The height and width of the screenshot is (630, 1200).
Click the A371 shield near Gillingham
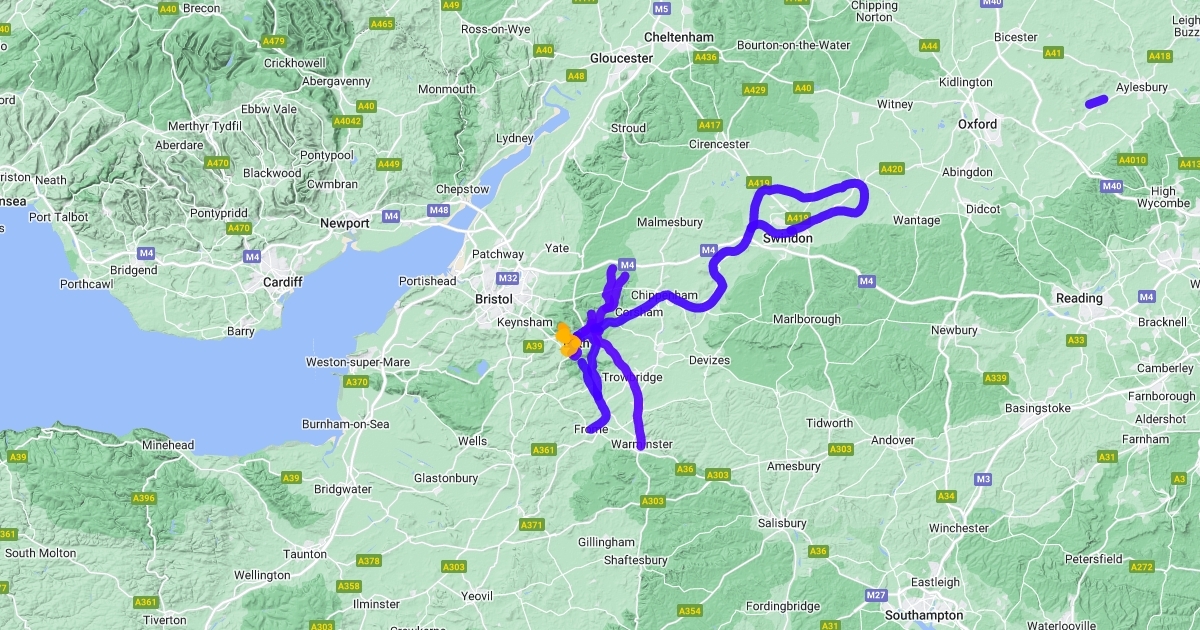532,525
